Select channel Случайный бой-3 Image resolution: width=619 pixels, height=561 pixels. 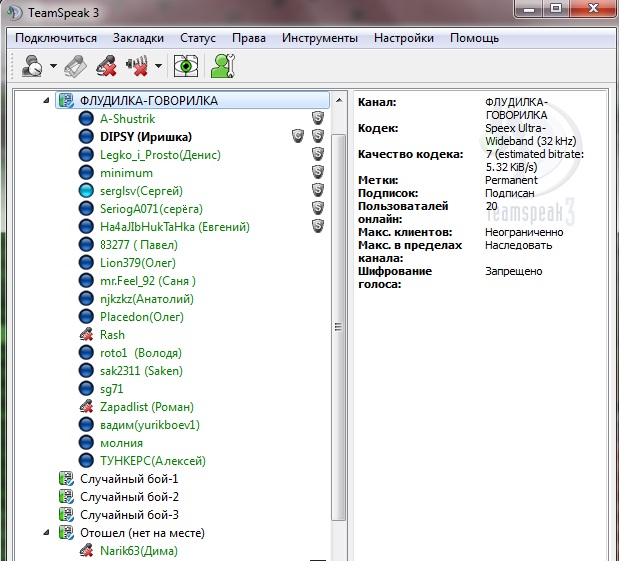(x=129, y=515)
